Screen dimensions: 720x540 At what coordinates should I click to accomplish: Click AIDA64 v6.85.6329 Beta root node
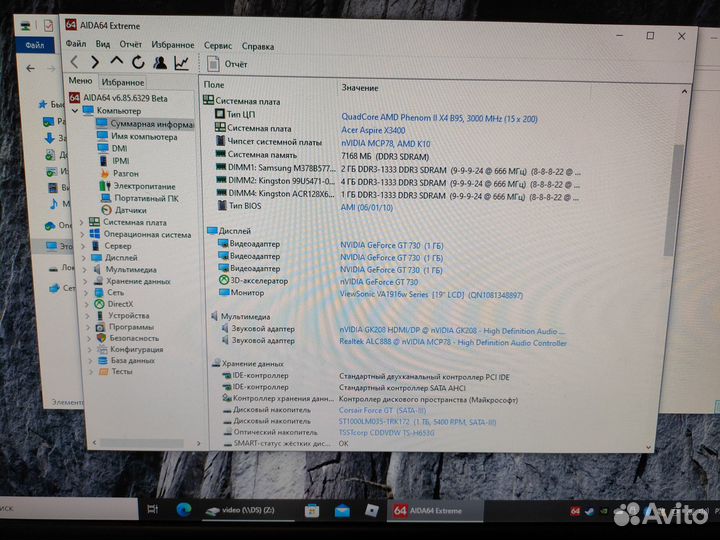(x=118, y=98)
